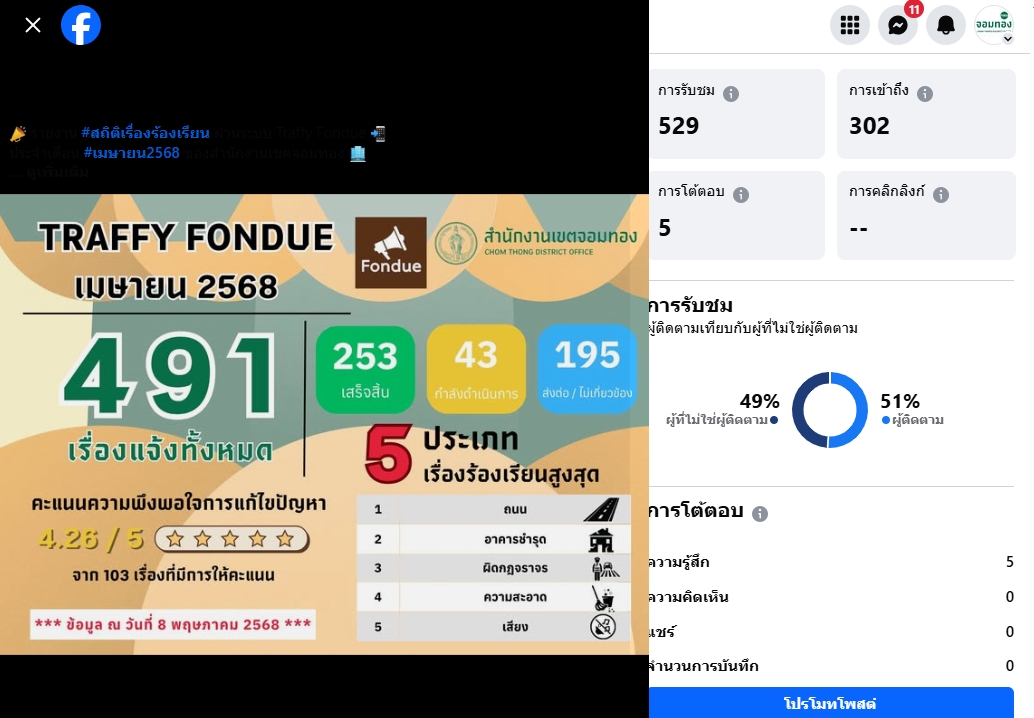Select the bright blue follower donut segment

[x=856, y=410]
